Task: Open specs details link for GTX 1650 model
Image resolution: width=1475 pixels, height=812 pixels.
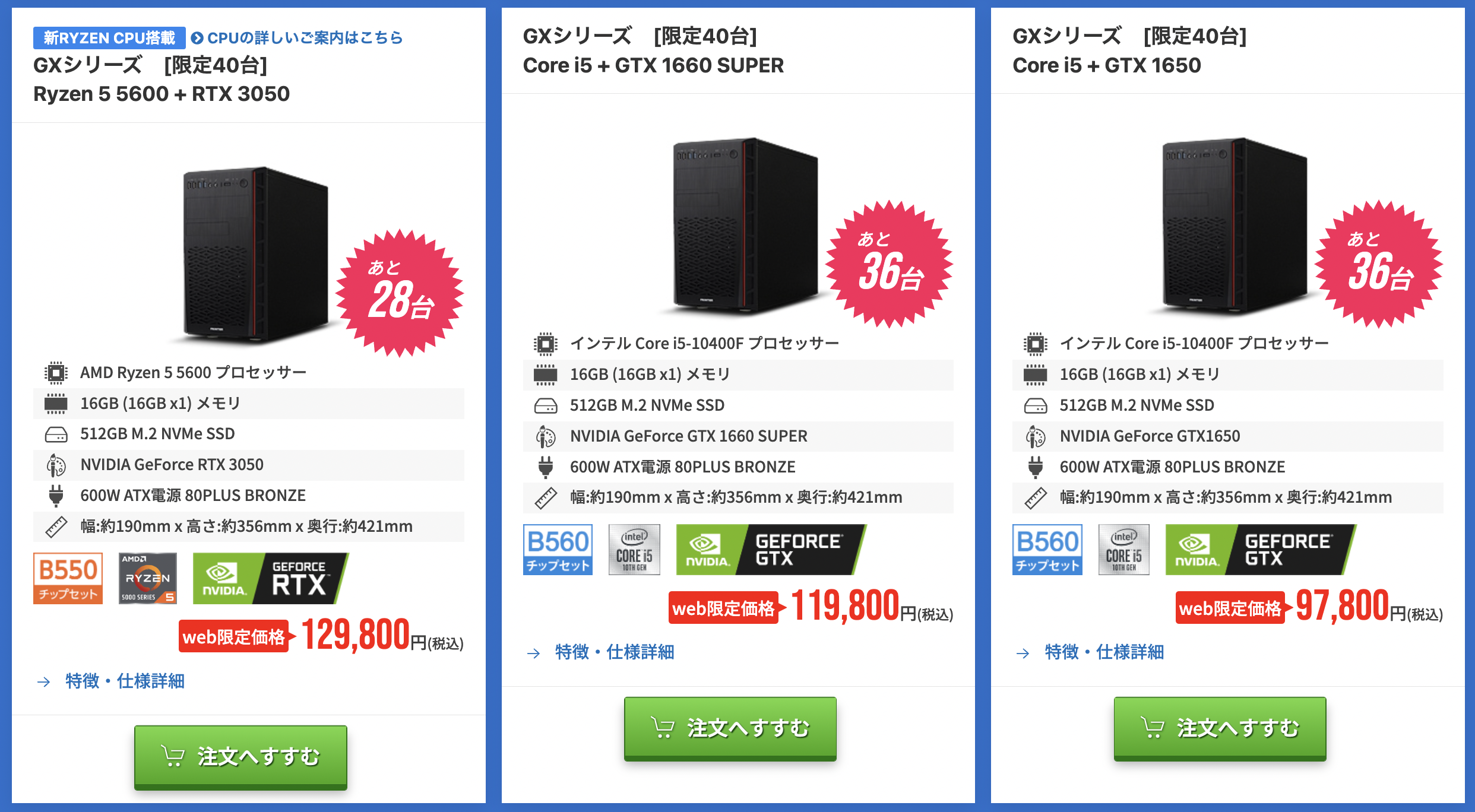Action: (x=1104, y=652)
